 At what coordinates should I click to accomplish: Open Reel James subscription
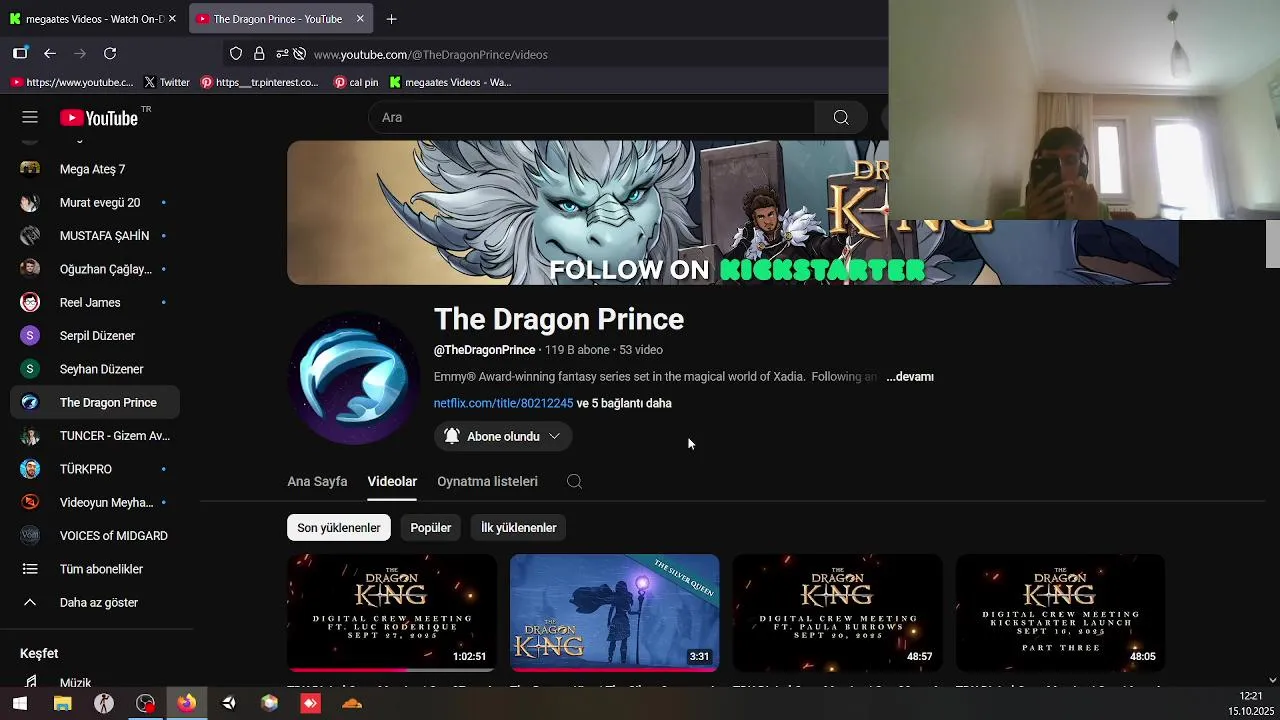pyautogui.click(x=95, y=302)
